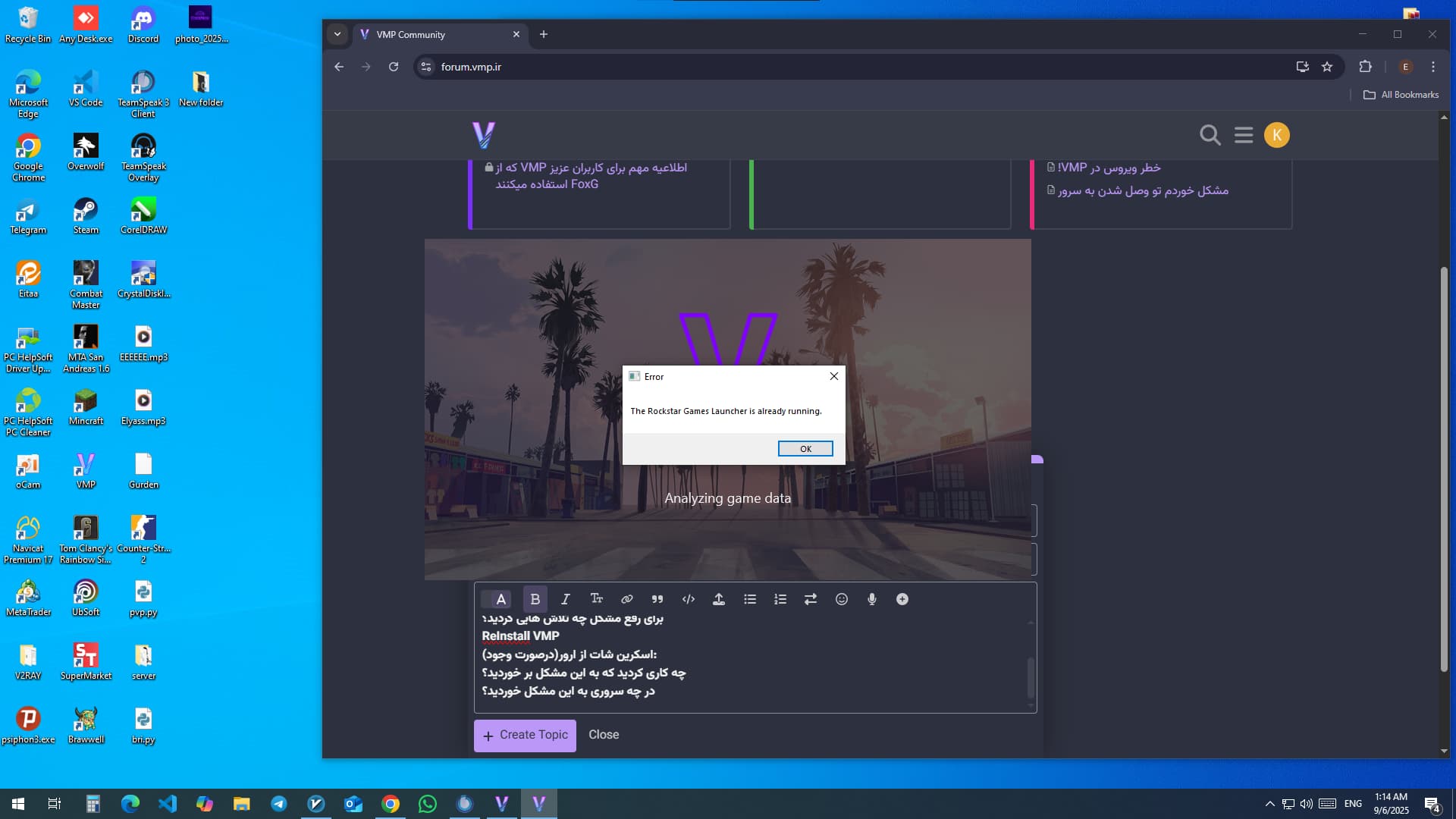Click the microphone icon in the editor toolbar
Screen dimensions: 1456x819
pos(871,599)
